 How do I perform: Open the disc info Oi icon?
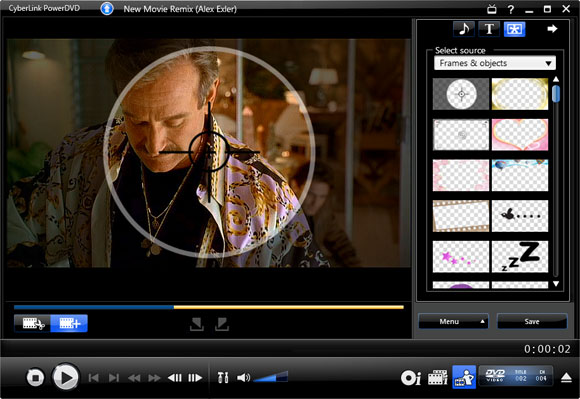[411, 378]
